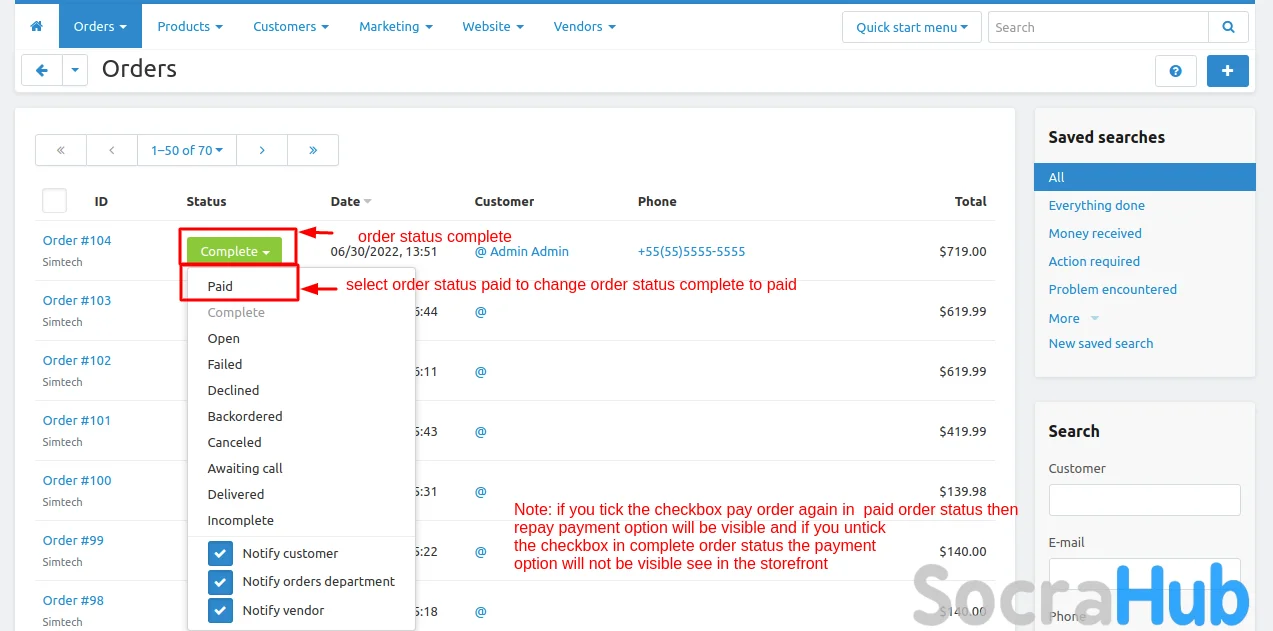Go to next page arrow icon
The height and width of the screenshot is (631, 1273).
(262, 150)
